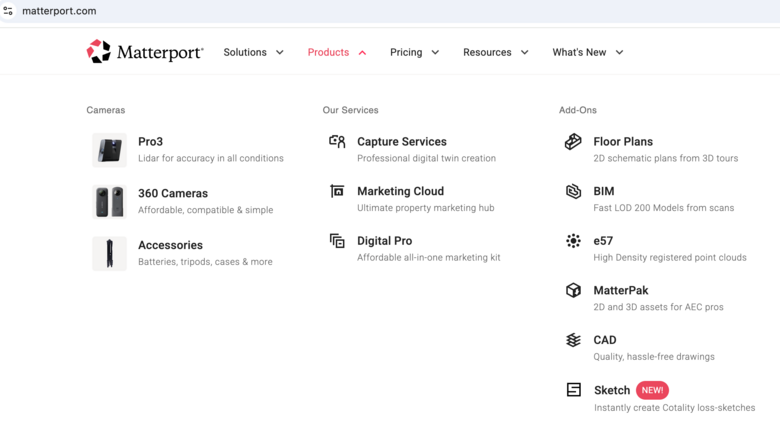Open the What's New menu

tap(587, 52)
